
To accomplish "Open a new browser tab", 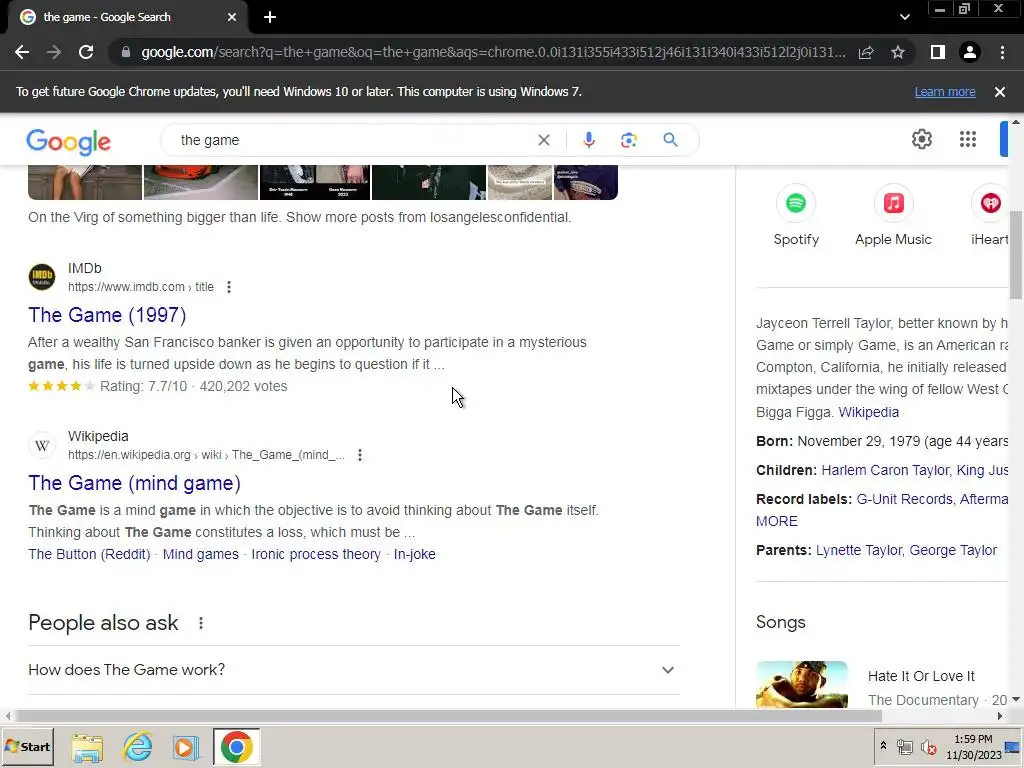I will click(270, 18).
